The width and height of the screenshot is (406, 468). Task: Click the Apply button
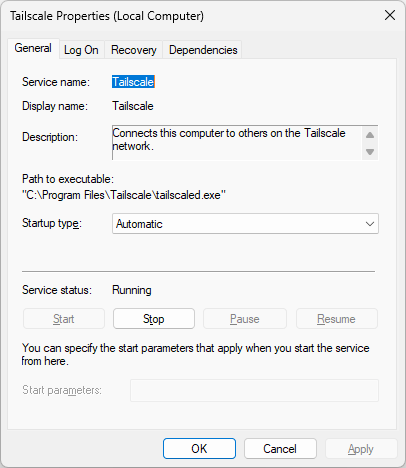(361, 449)
